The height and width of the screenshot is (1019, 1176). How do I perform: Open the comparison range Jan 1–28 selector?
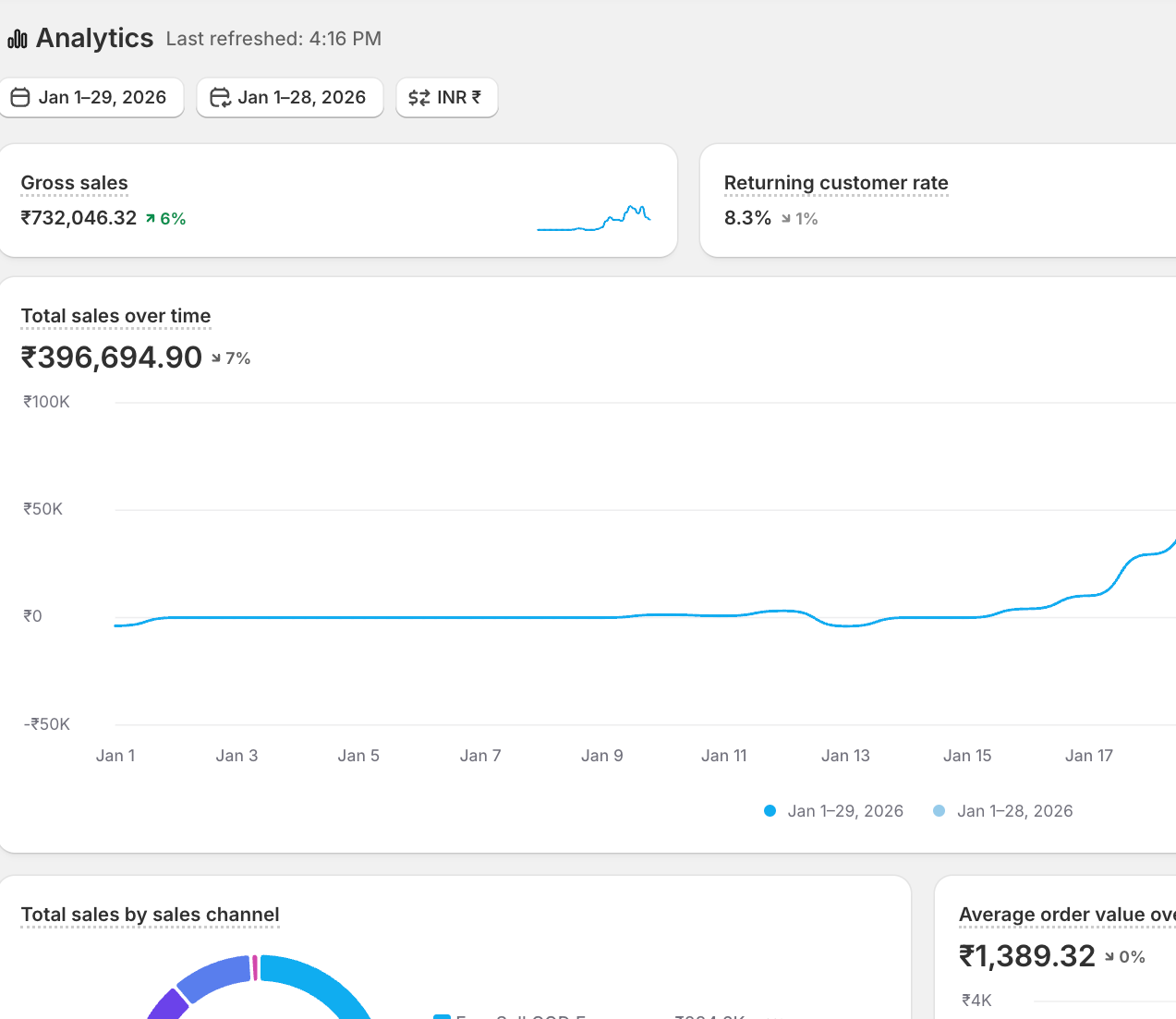click(x=289, y=97)
